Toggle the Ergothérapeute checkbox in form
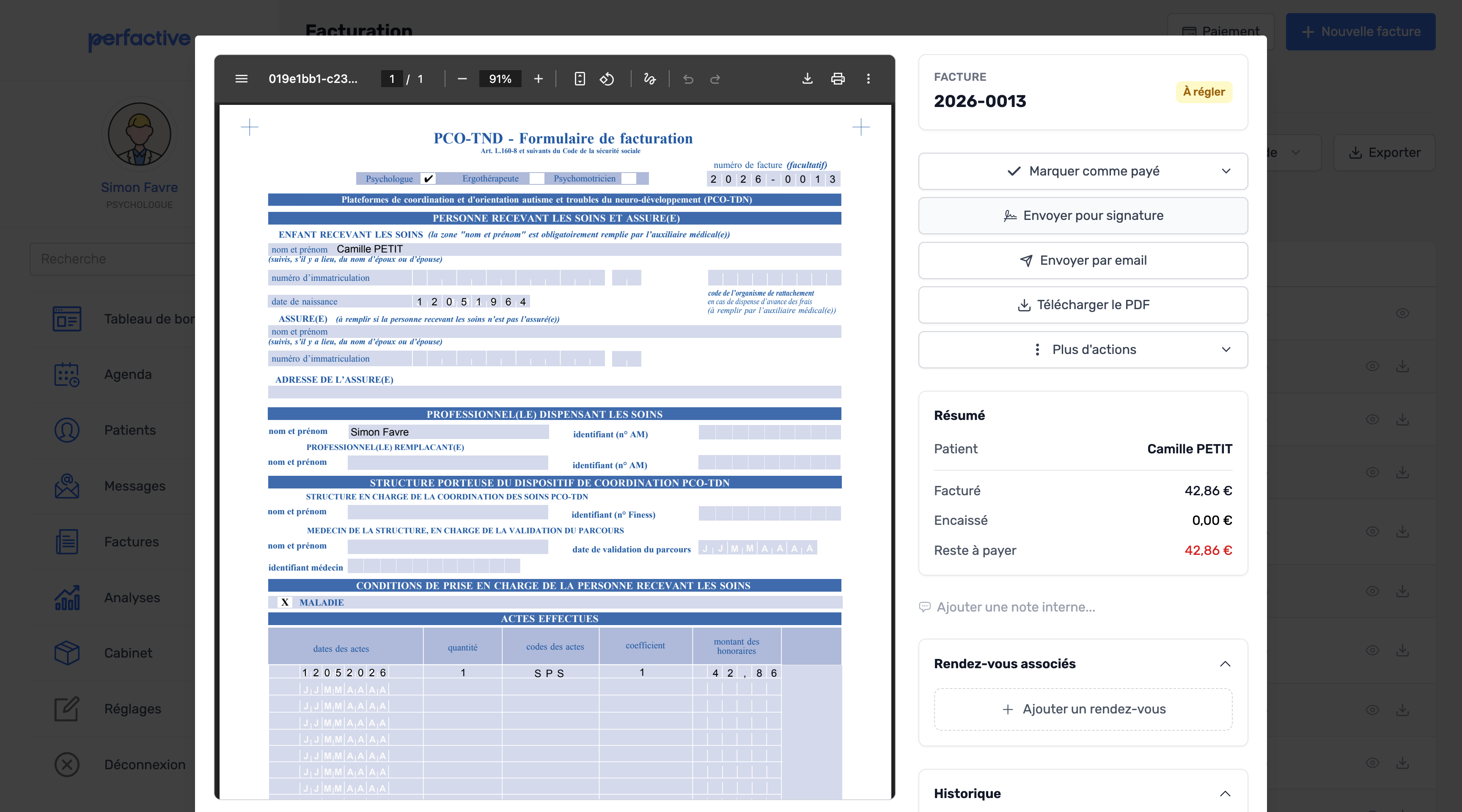Screen dimensions: 1462x812 (536, 179)
